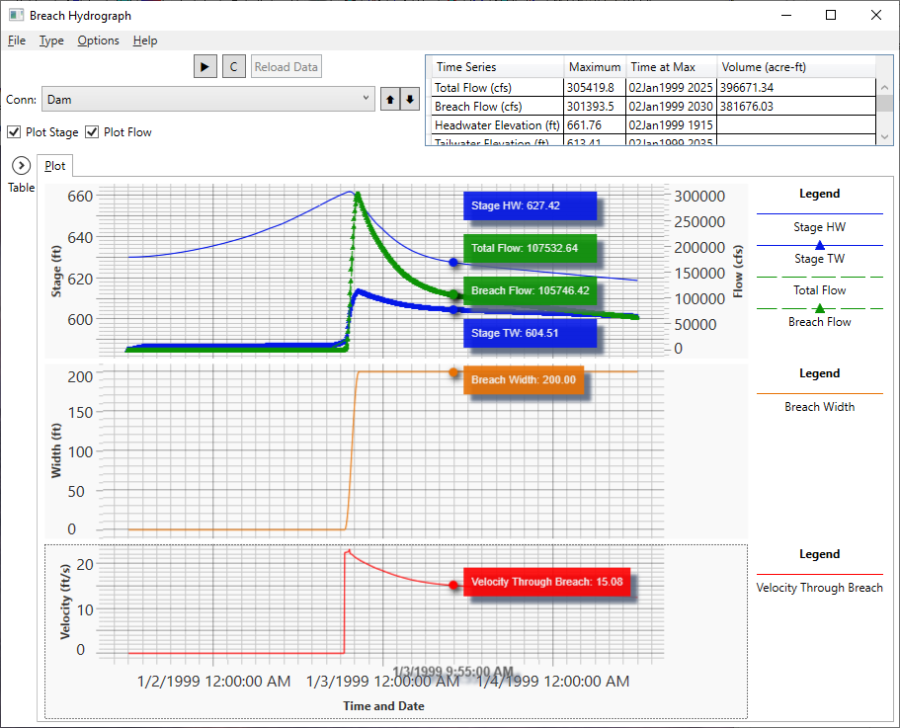Click the C button beside play
The width and height of the screenshot is (900, 728).
[233, 67]
